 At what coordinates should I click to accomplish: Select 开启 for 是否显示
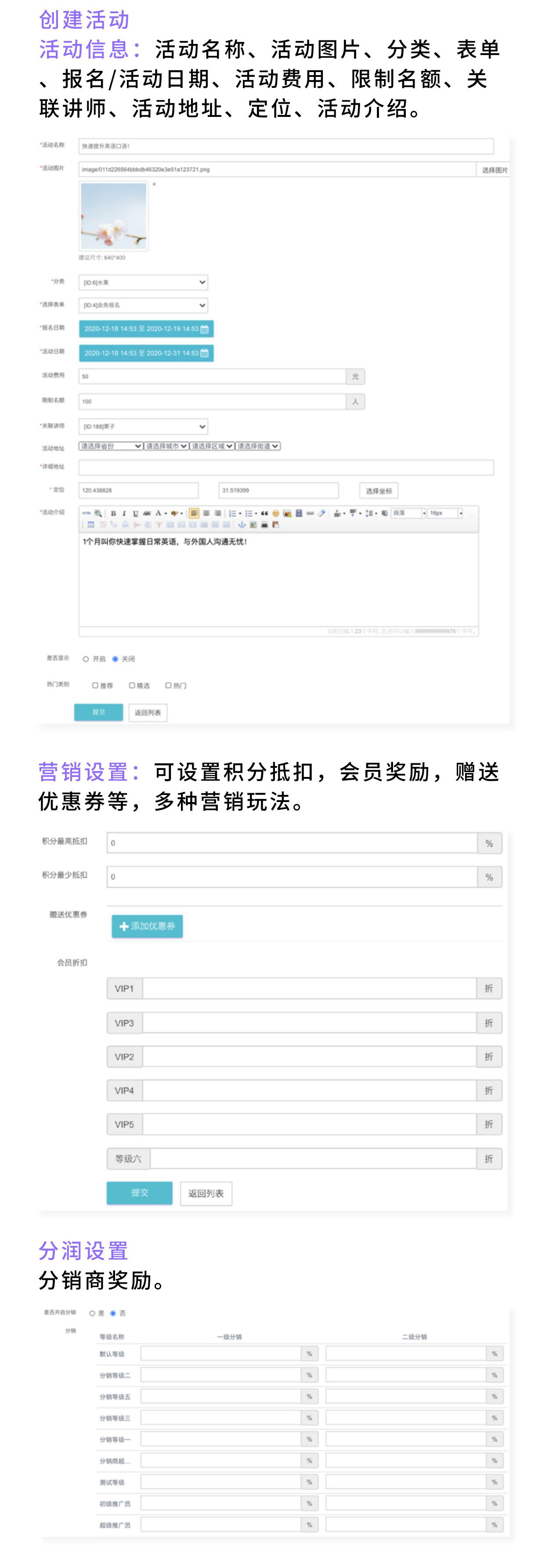(86, 659)
